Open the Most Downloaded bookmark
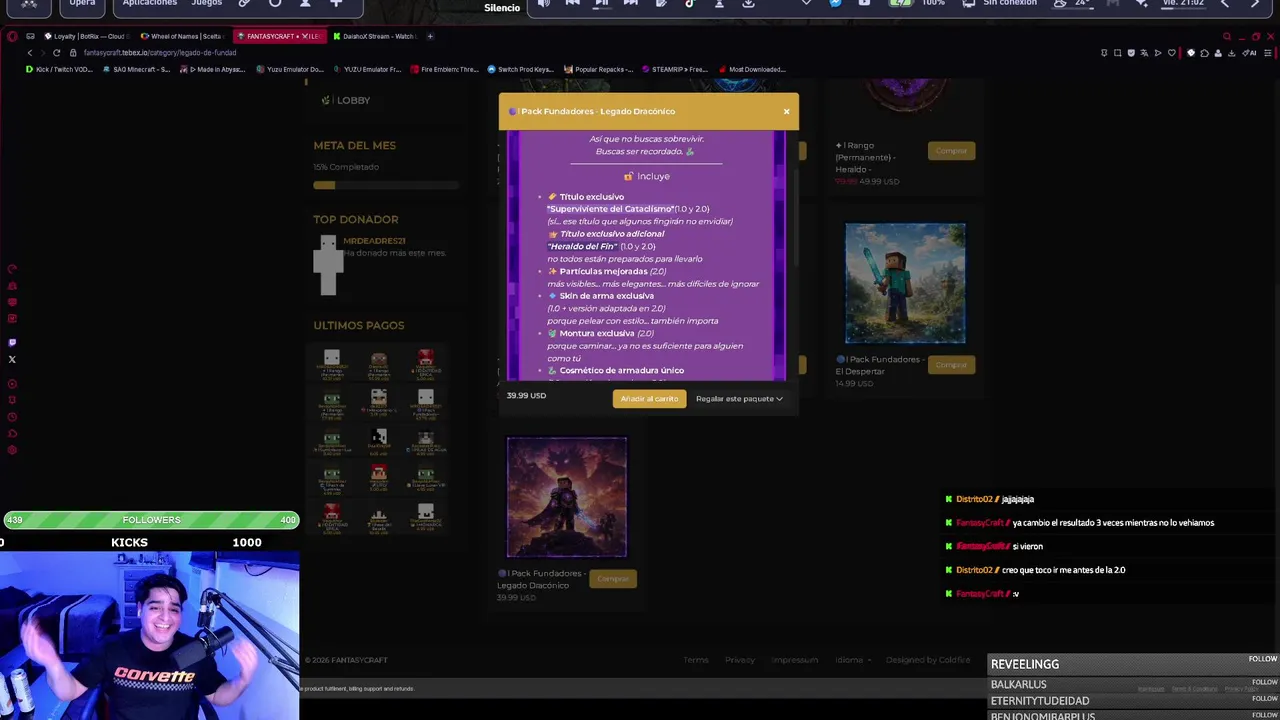 tap(752, 69)
